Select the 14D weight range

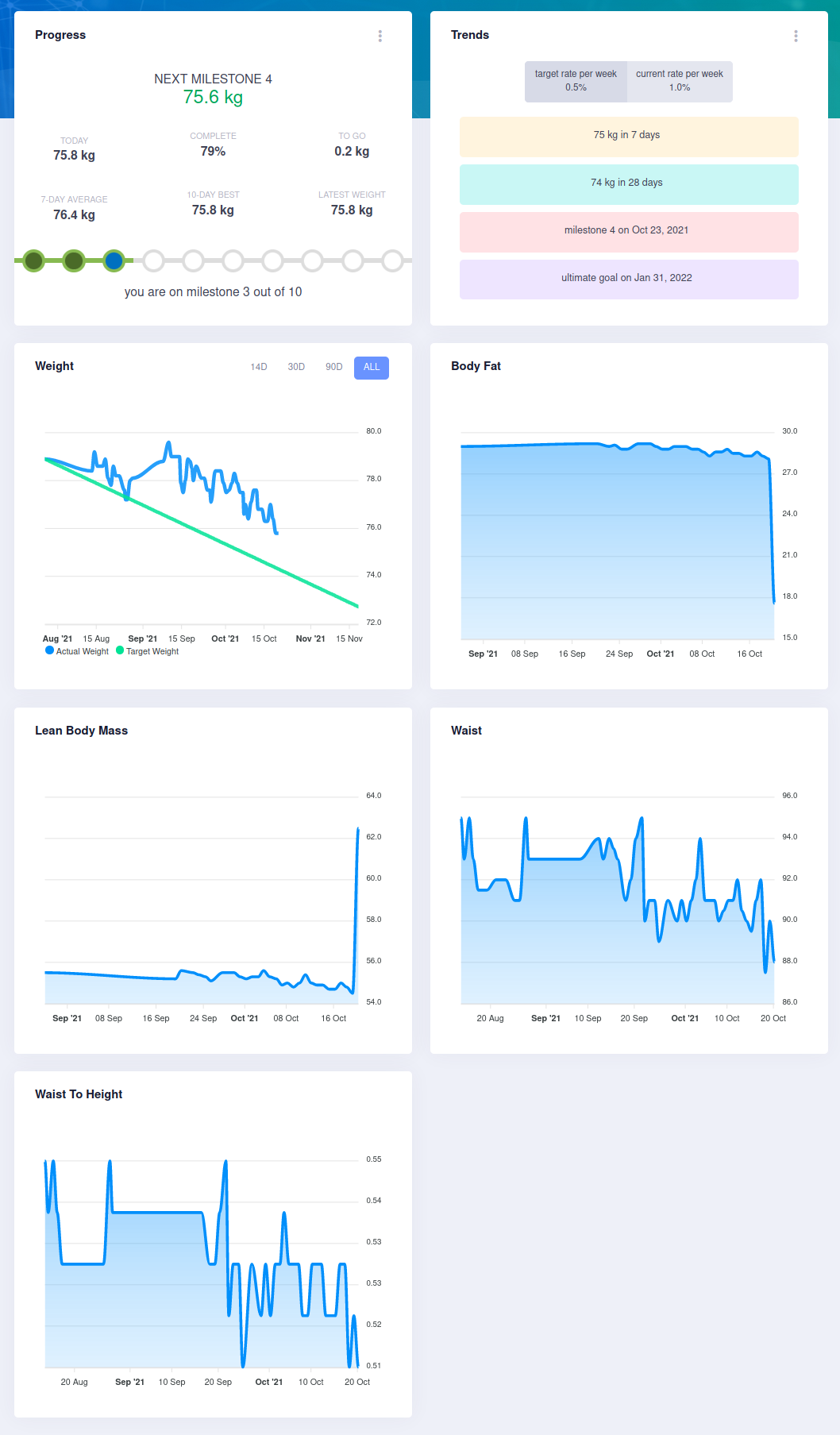(x=259, y=367)
